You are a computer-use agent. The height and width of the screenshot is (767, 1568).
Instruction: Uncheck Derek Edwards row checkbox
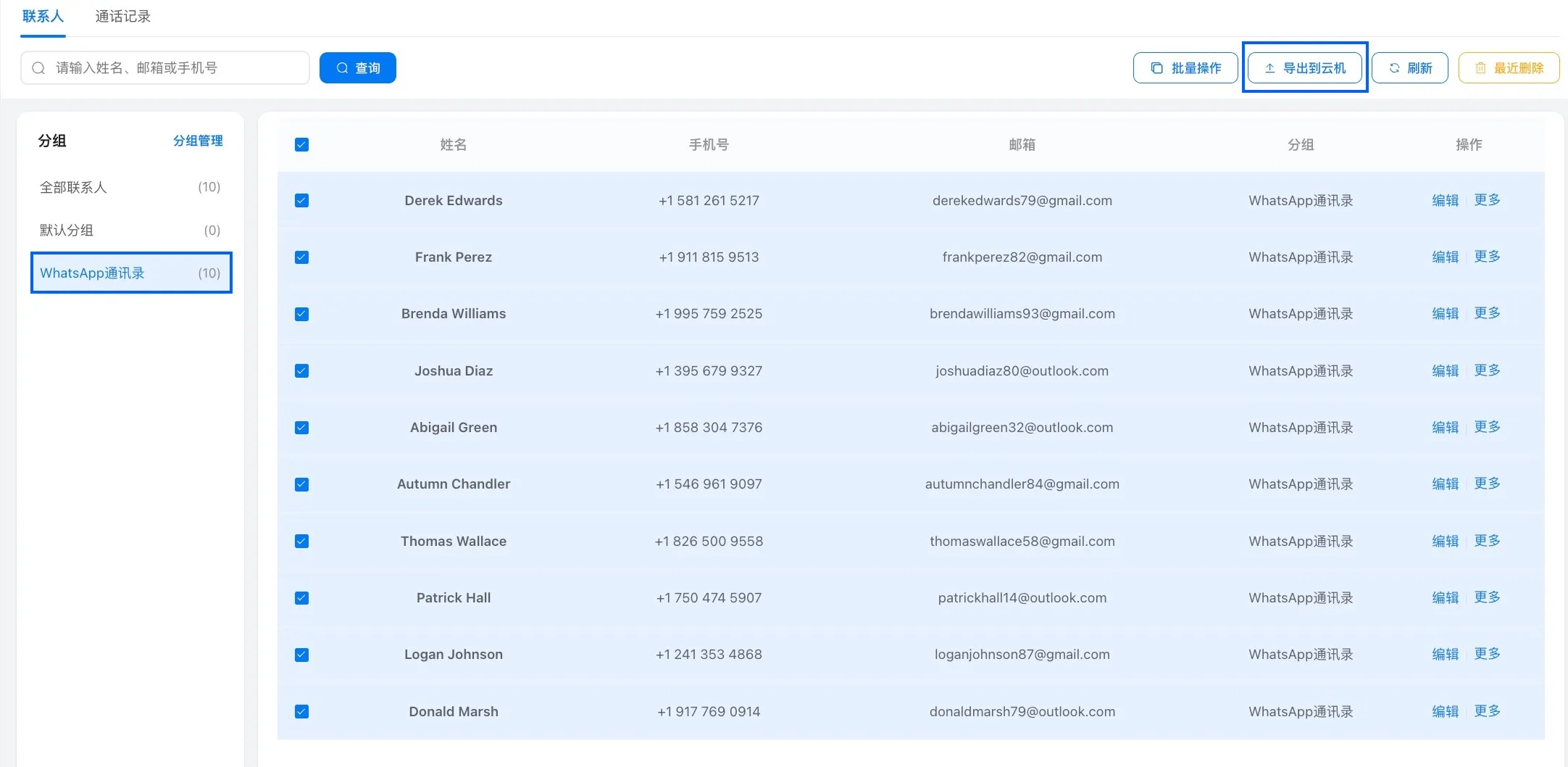point(302,201)
